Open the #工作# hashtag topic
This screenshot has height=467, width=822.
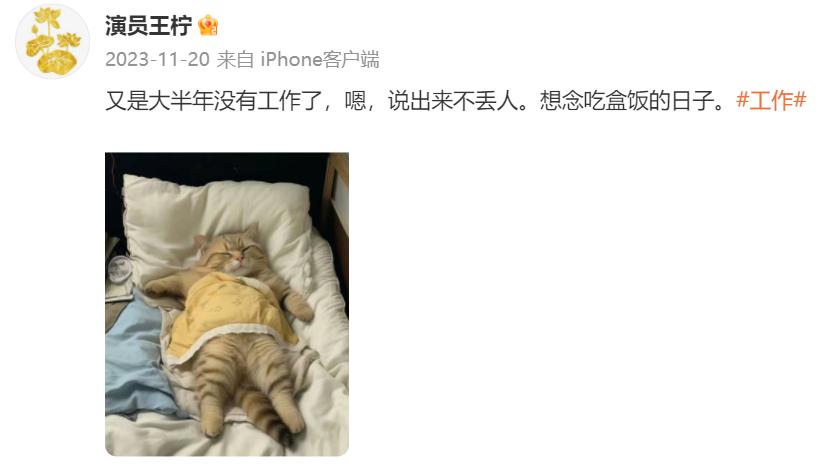[x=771, y=100]
